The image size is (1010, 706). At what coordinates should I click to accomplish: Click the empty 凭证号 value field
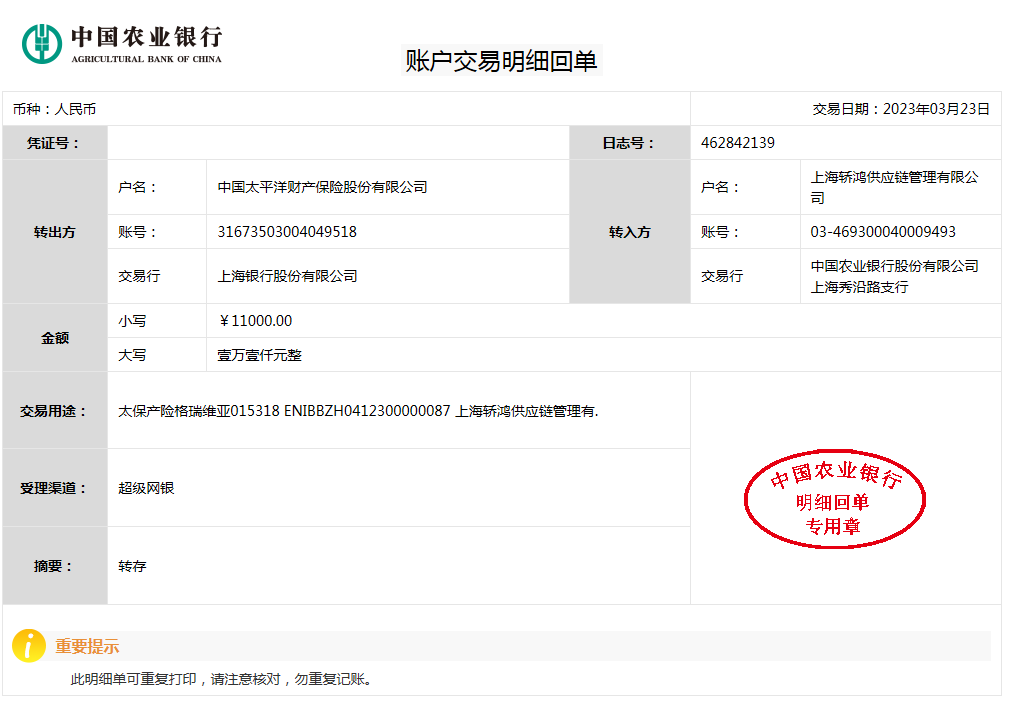click(x=338, y=143)
